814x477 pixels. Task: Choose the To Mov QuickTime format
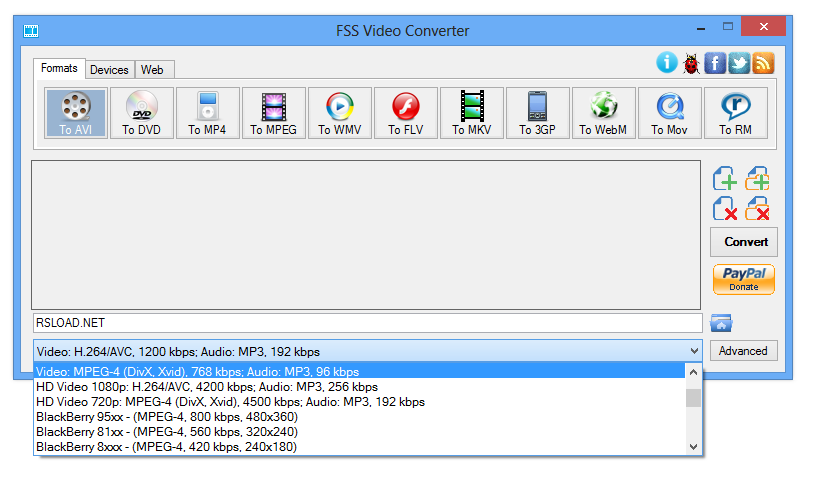(670, 113)
